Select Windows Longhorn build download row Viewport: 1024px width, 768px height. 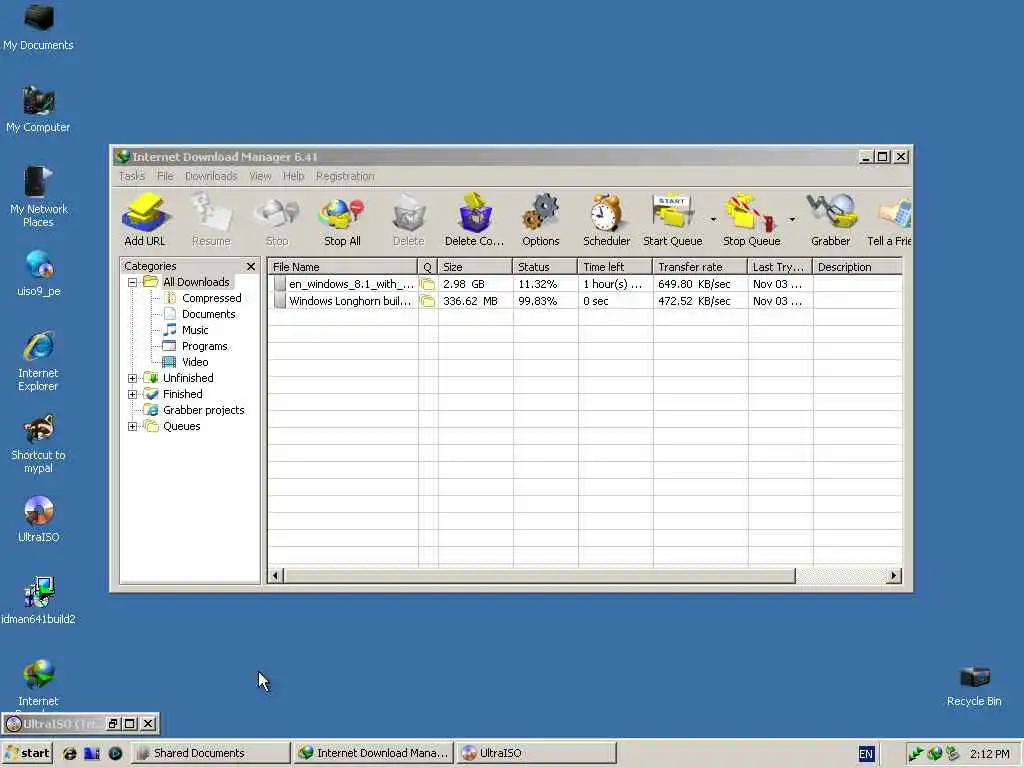click(585, 301)
